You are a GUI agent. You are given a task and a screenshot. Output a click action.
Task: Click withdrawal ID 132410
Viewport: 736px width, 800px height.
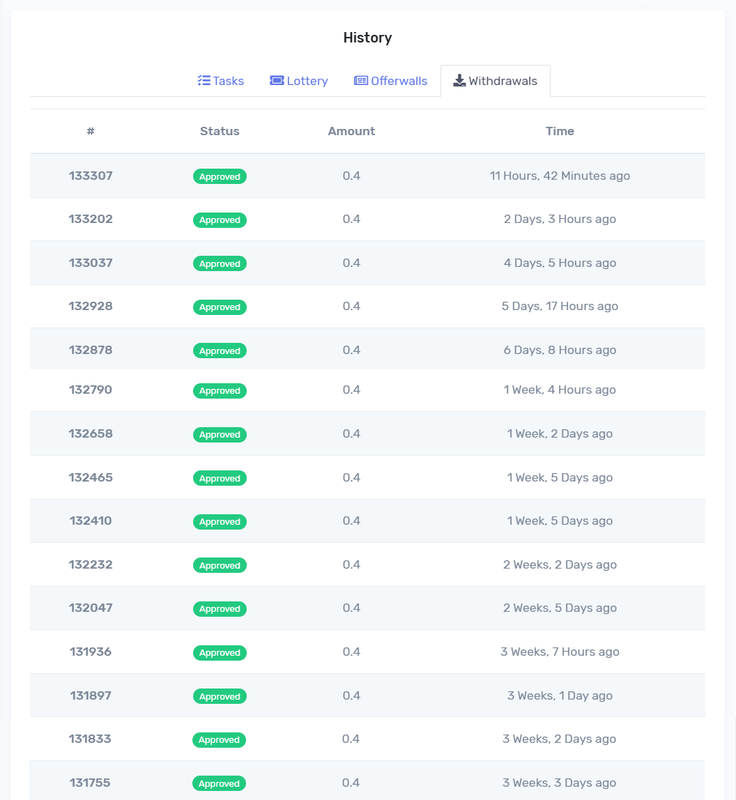[x=90, y=521]
